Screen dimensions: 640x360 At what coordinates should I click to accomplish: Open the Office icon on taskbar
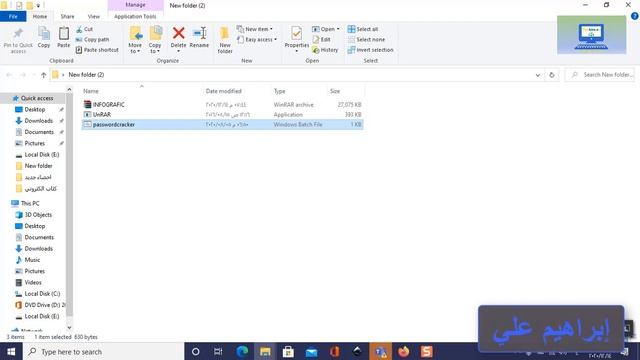tap(335, 351)
